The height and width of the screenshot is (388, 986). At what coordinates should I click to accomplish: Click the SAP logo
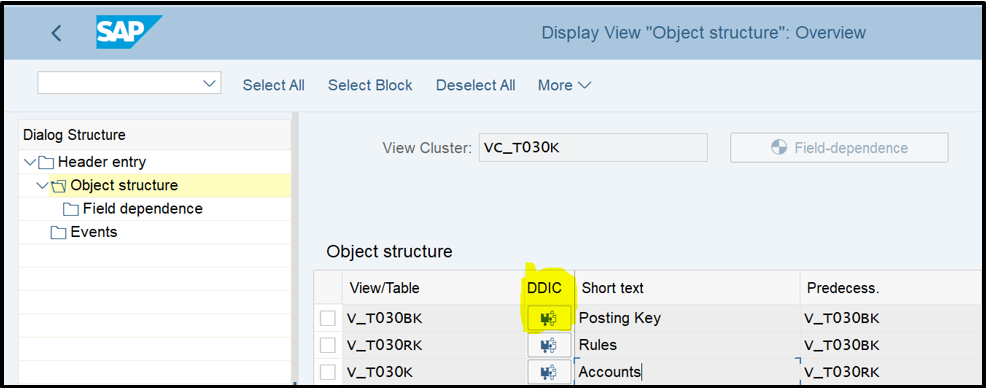tap(129, 32)
